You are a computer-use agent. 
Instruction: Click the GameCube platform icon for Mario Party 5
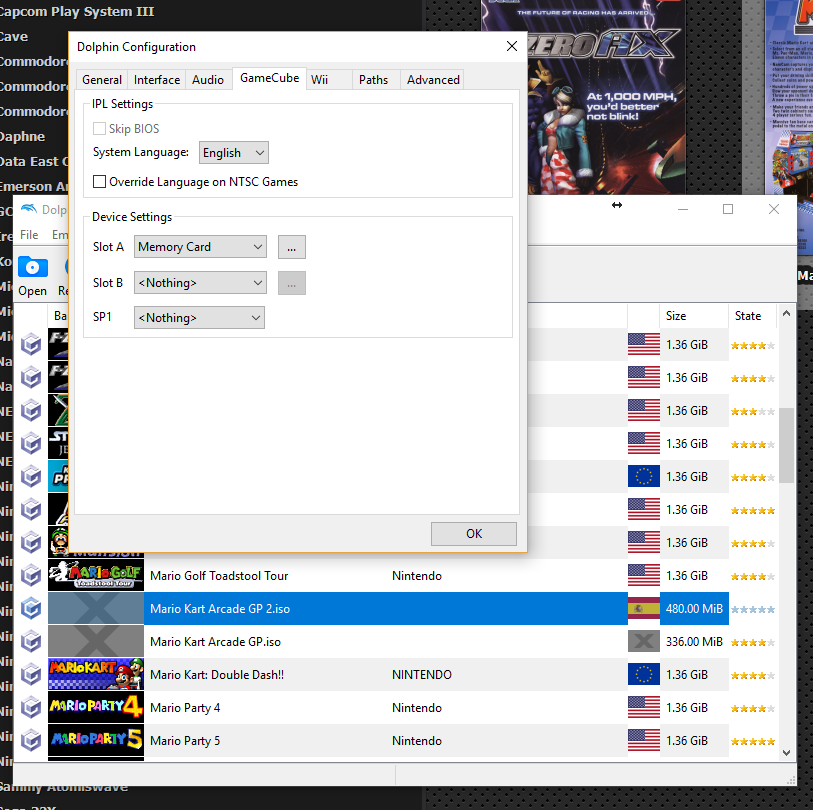click(31, 741)
